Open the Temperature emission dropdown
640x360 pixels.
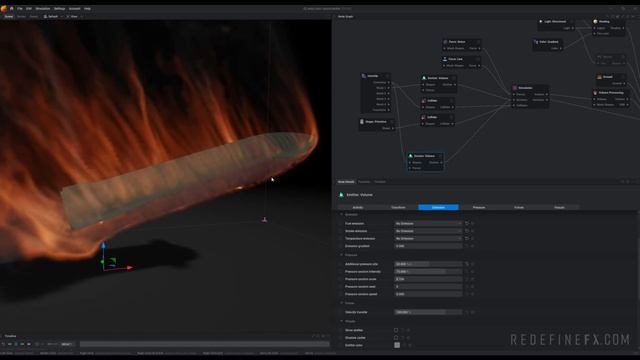[428, 238]
